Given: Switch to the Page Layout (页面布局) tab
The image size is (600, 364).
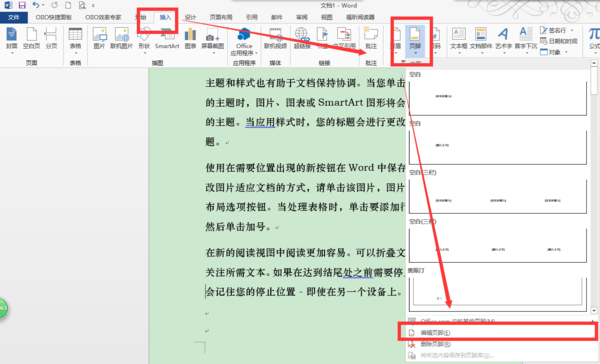Looking at the screenshot, I should [x=221, y=17].
